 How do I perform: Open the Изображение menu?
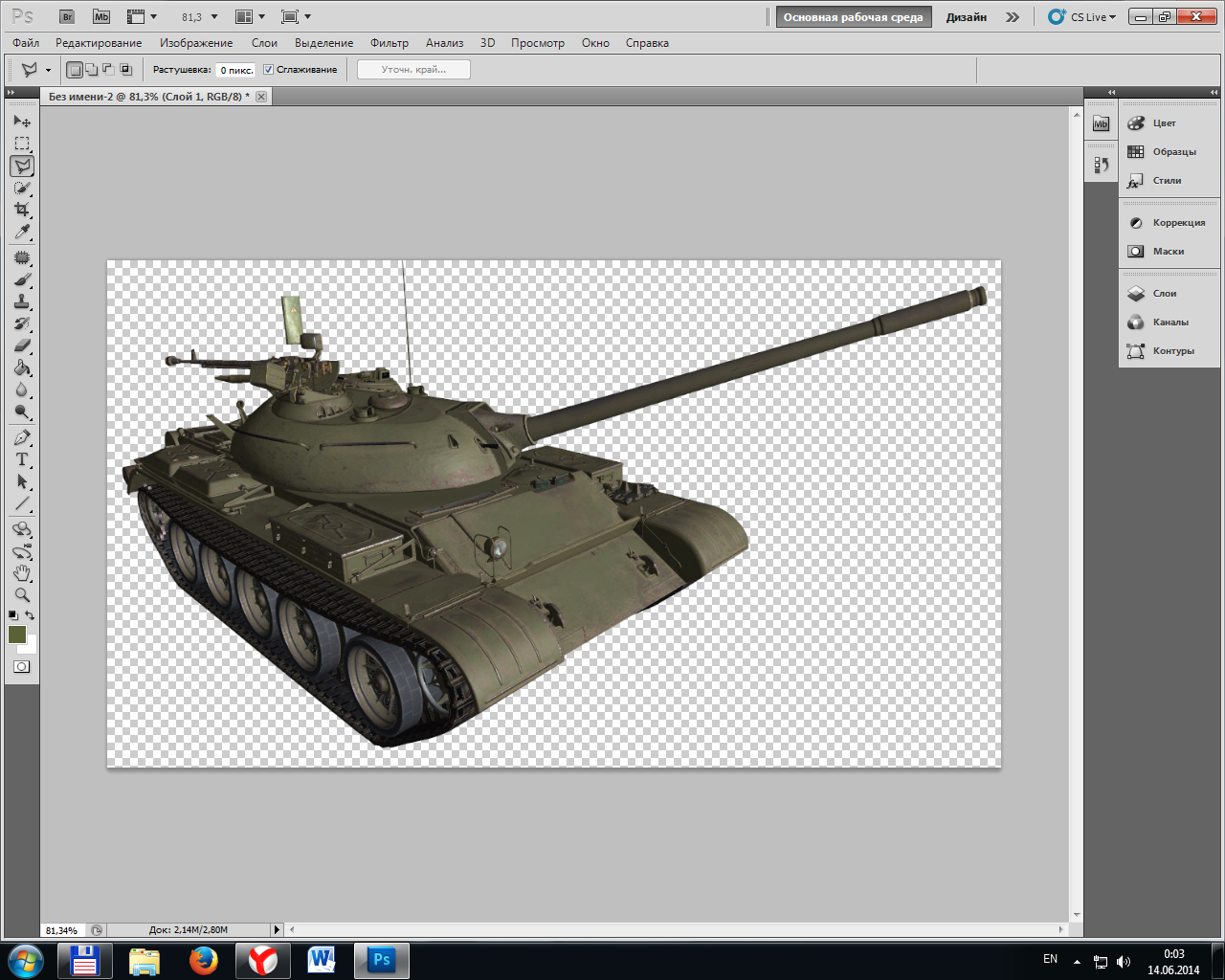click(196, 43)
